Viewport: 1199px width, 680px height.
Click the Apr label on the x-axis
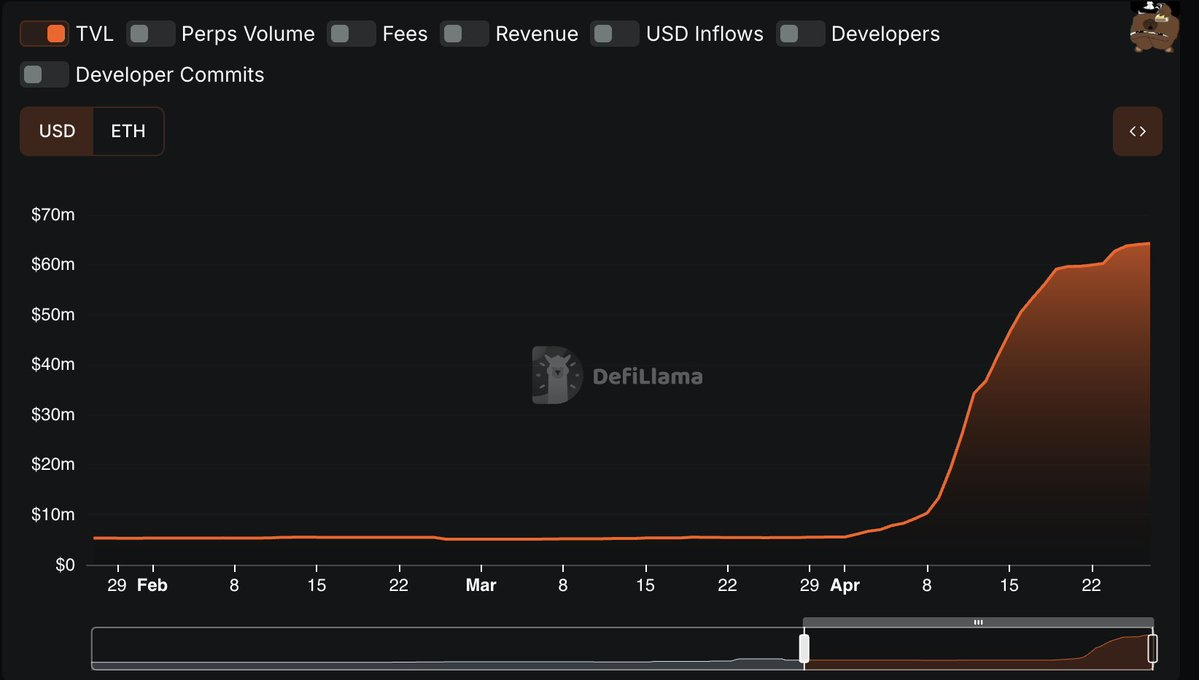tap(845, 585)
